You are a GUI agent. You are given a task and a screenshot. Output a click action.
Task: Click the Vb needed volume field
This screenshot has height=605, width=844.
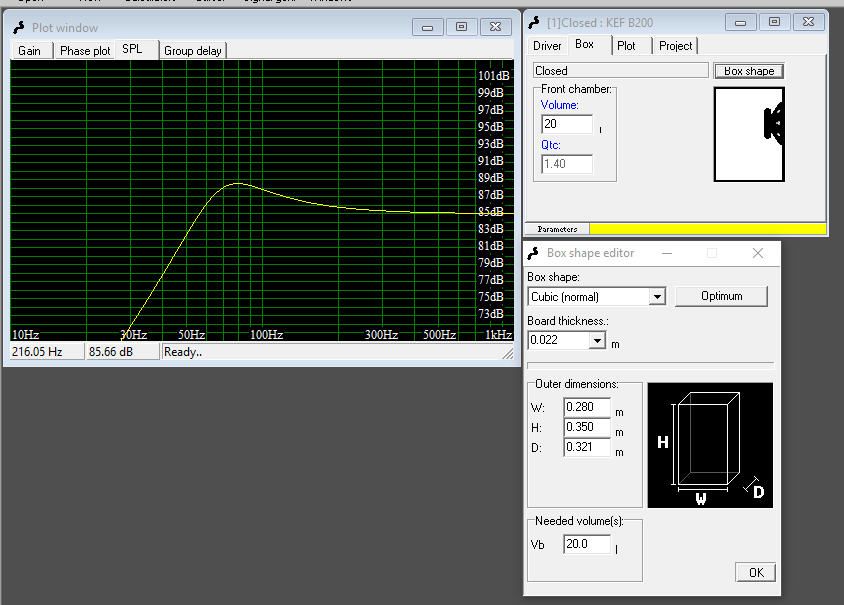(x=588, y=544)
